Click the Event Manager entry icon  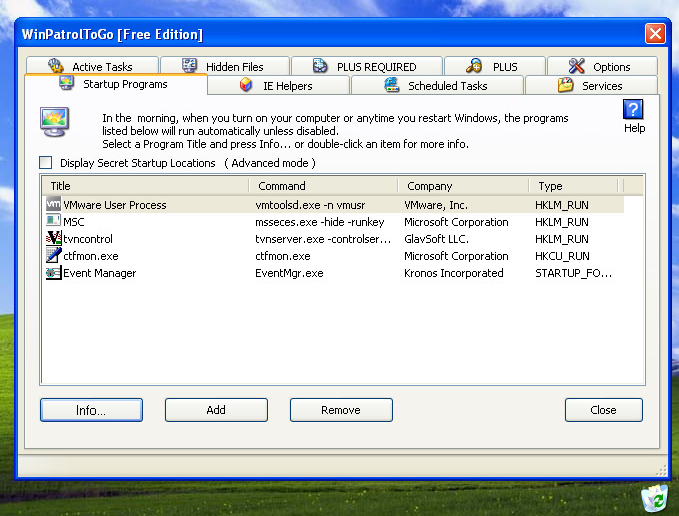[x=54, y=273]
